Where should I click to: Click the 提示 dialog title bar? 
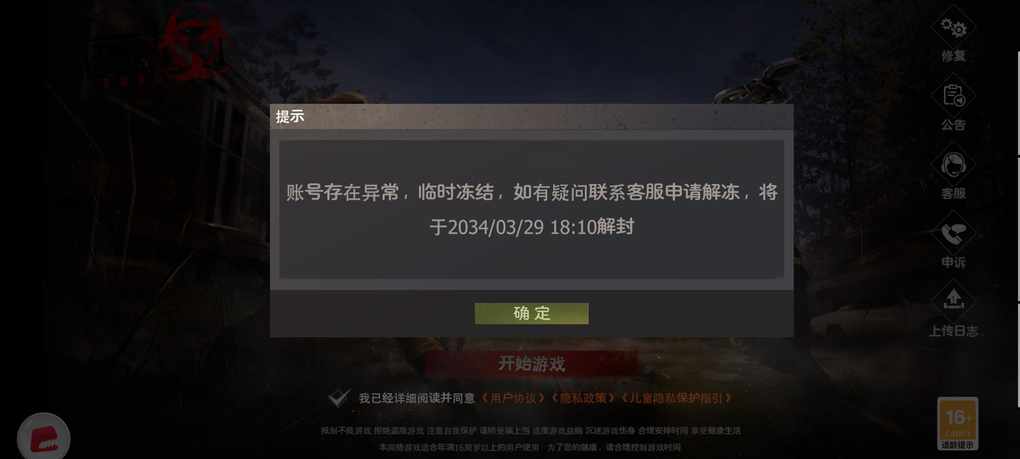coord(531,117)
